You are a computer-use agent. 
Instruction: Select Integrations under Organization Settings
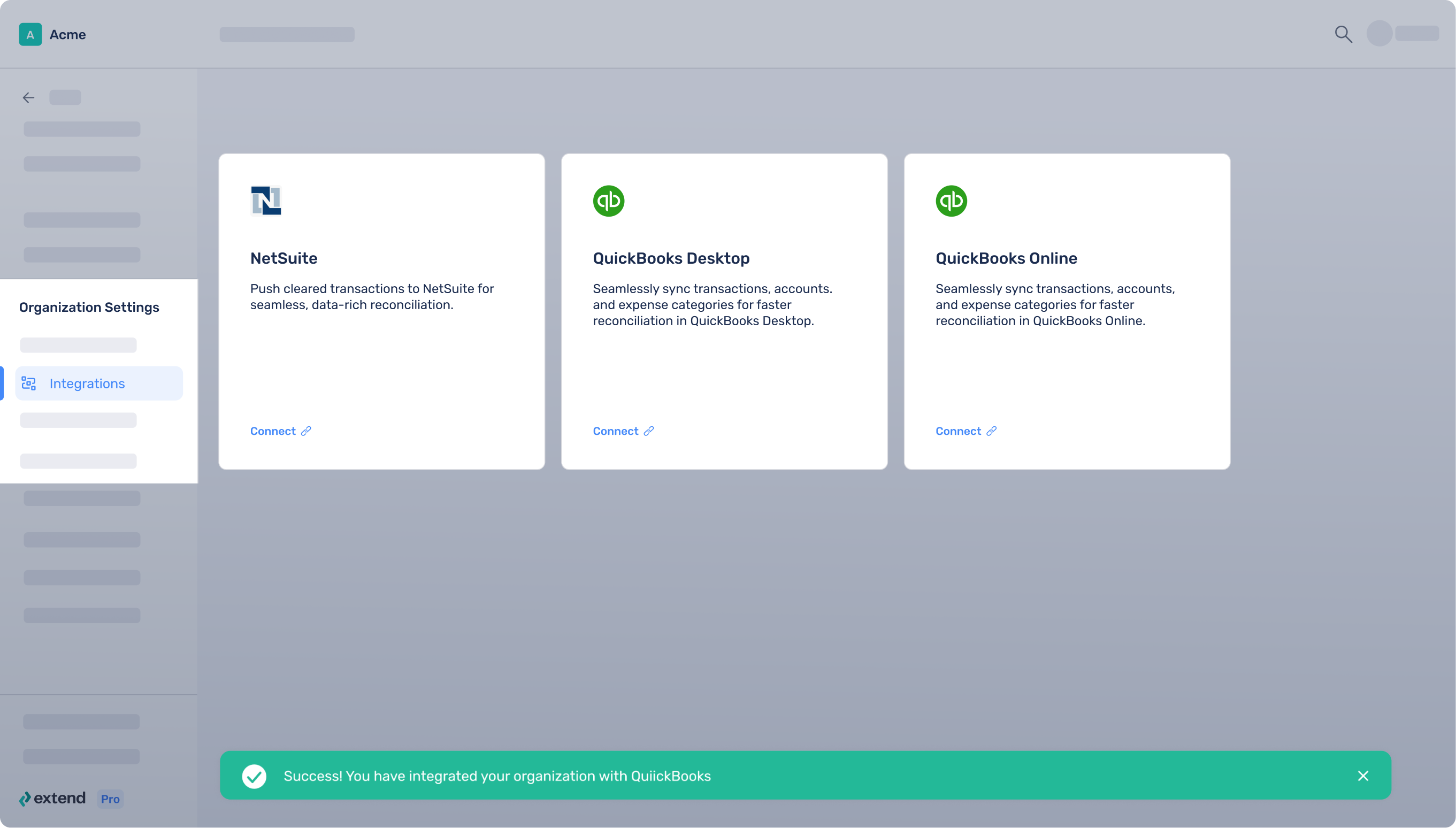(x=87, y=383)
